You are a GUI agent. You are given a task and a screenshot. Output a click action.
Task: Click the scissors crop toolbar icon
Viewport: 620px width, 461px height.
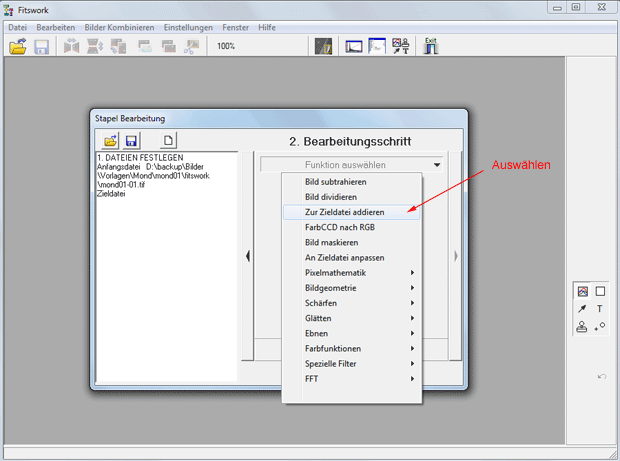click(192, 46)
